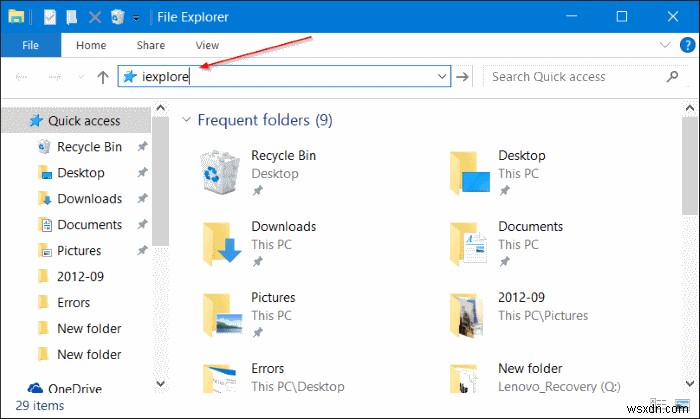
Task: Select the New folder on Lenovo_Recovery icon
Action: [x=464, y=378]
